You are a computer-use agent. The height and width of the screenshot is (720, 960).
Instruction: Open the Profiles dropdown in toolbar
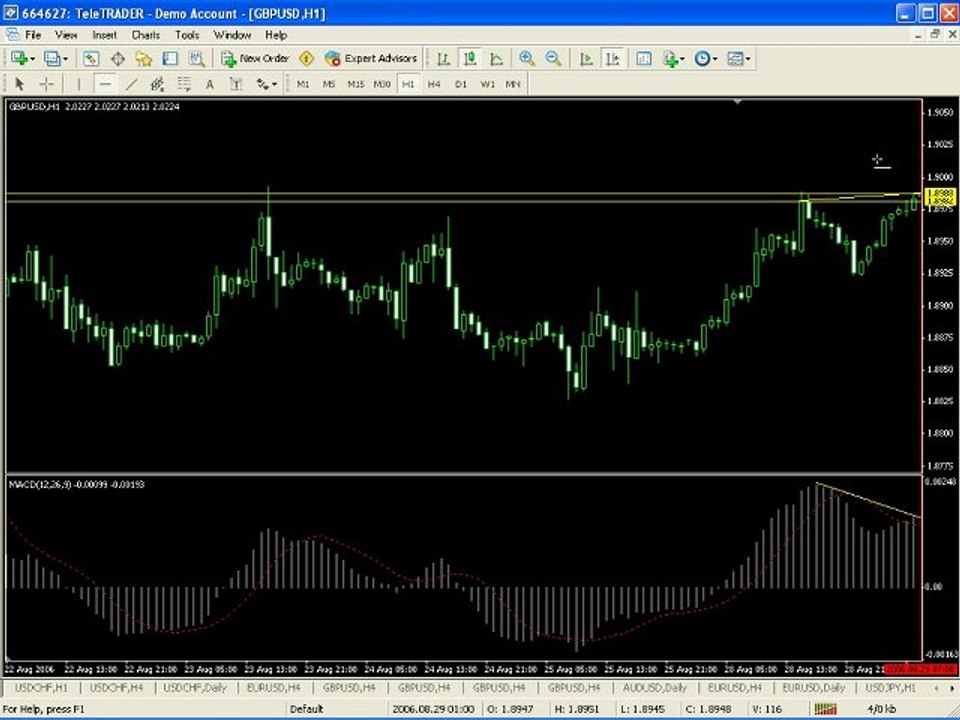(56, 59)
